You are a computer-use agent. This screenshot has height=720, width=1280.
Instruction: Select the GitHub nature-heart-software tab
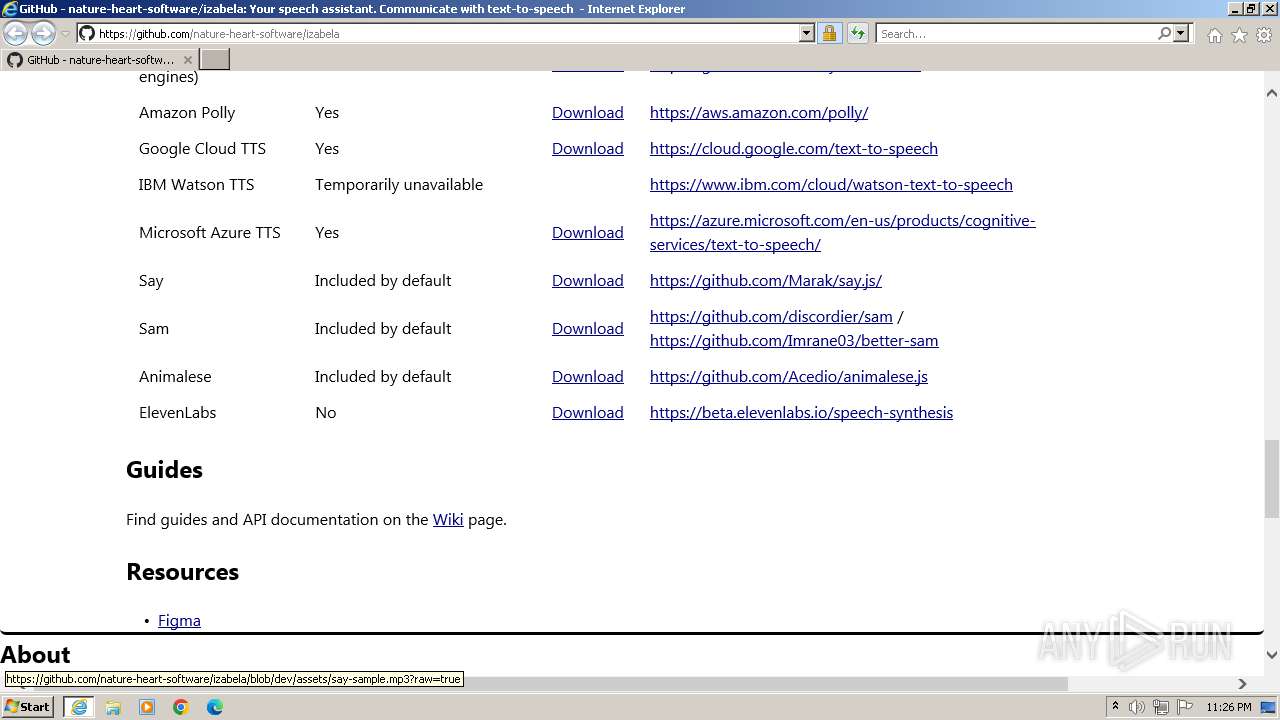click(99, 60)
